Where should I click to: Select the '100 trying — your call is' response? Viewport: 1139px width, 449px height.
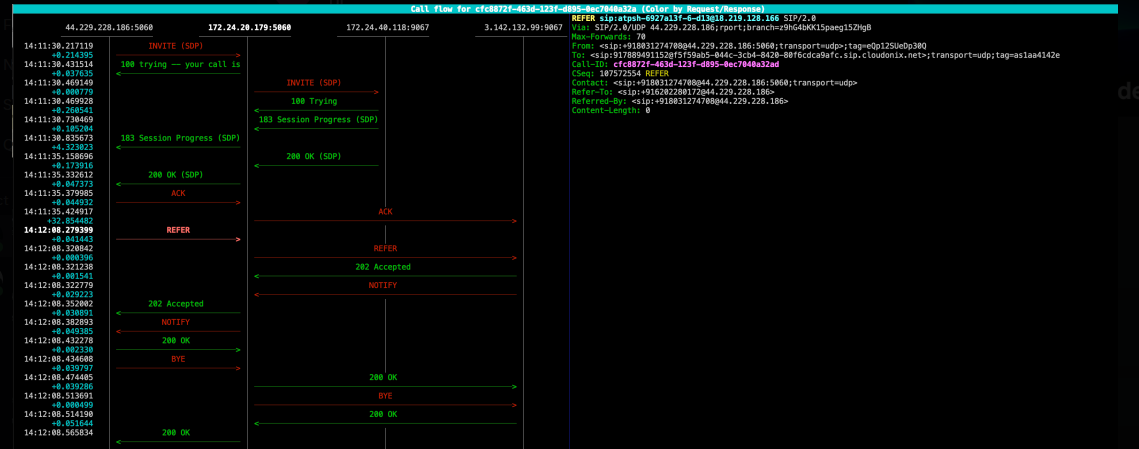pos(180,64)
